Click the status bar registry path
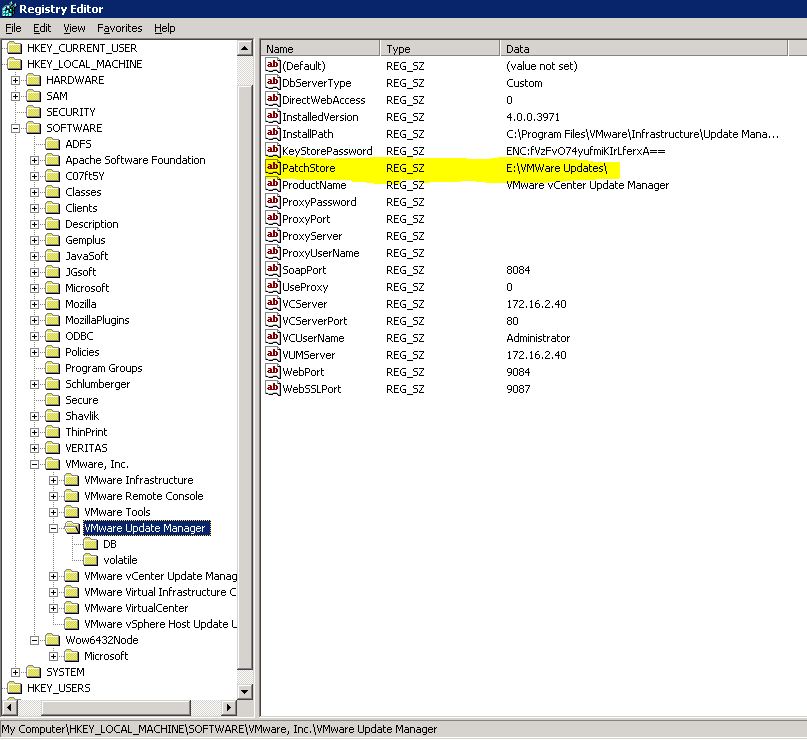 point(219,729)
